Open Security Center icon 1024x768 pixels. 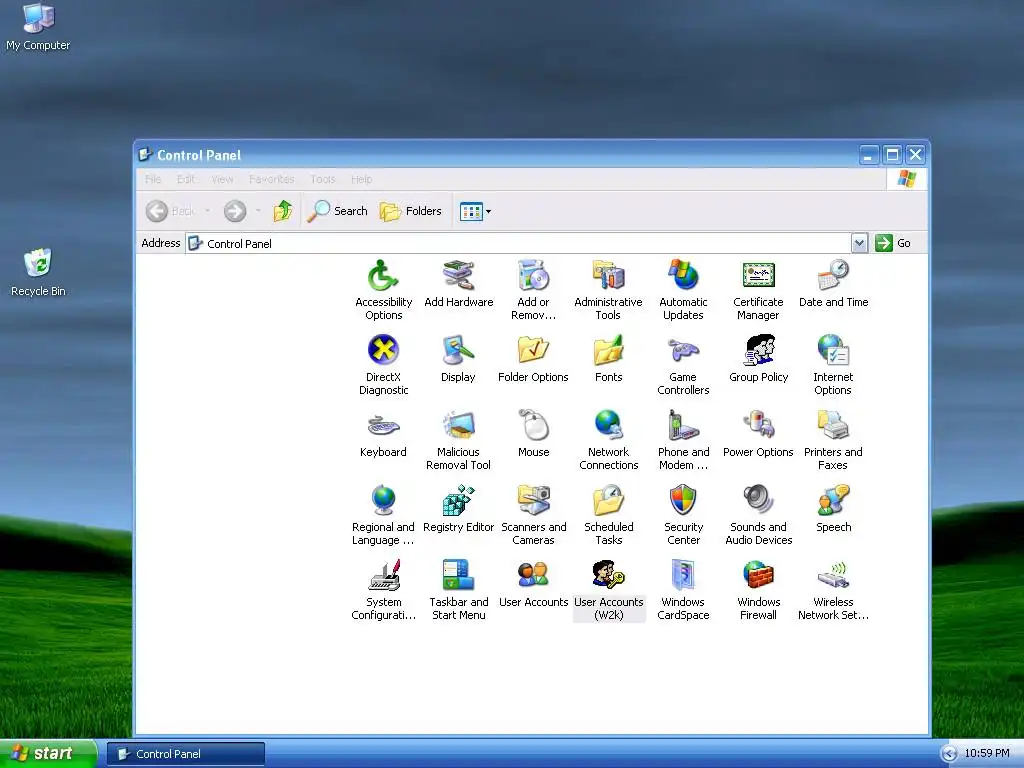tap(683, 515)
